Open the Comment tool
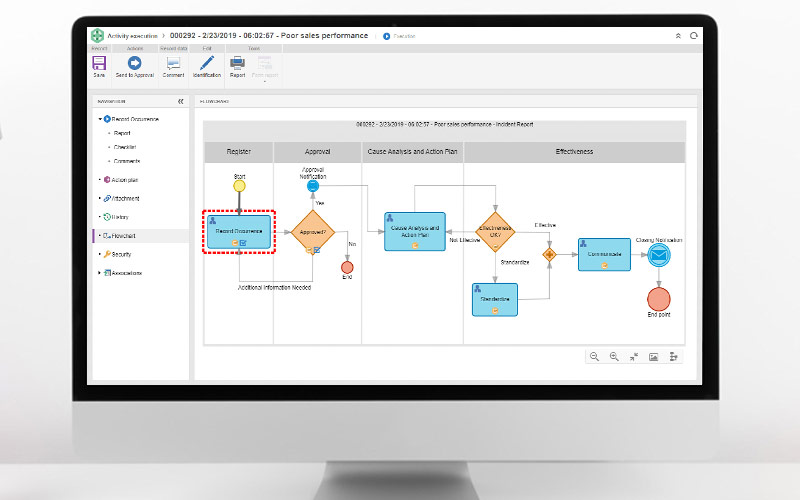This screenshot has width=800, height=500. click(x=173, y=63)
